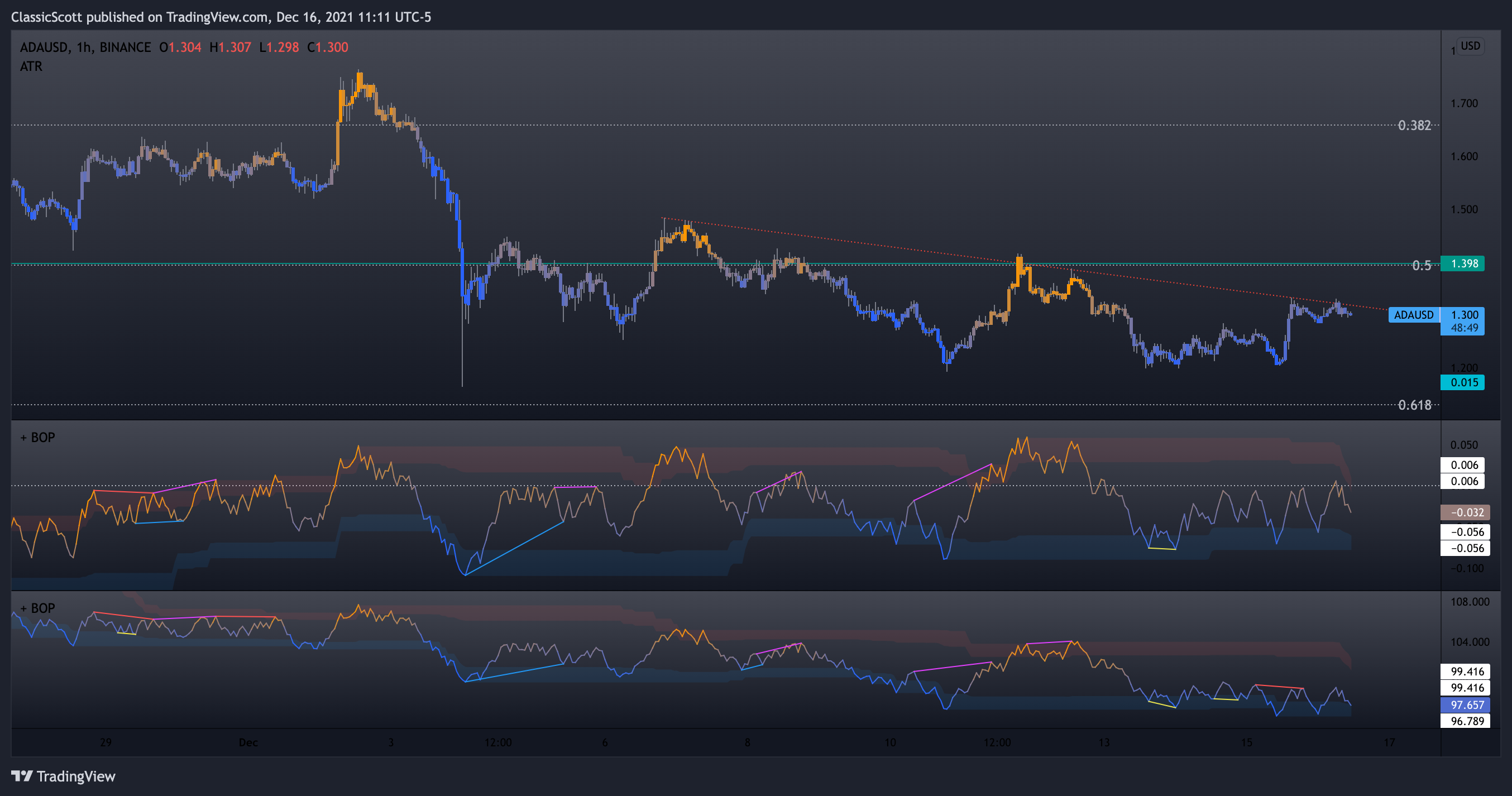Click the blue 97.657 value label

[1465, 705]
